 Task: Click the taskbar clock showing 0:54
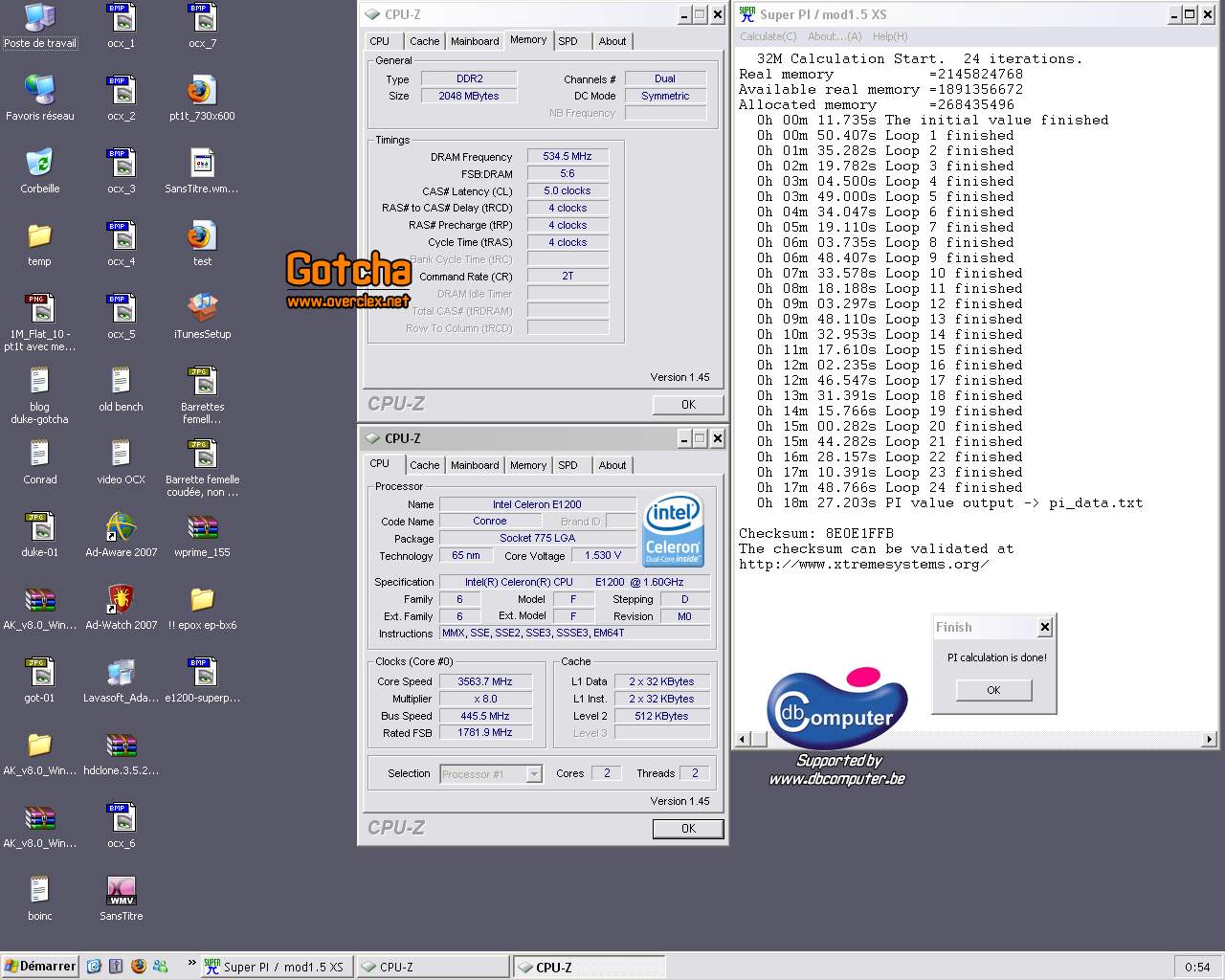pos(1197,967)
